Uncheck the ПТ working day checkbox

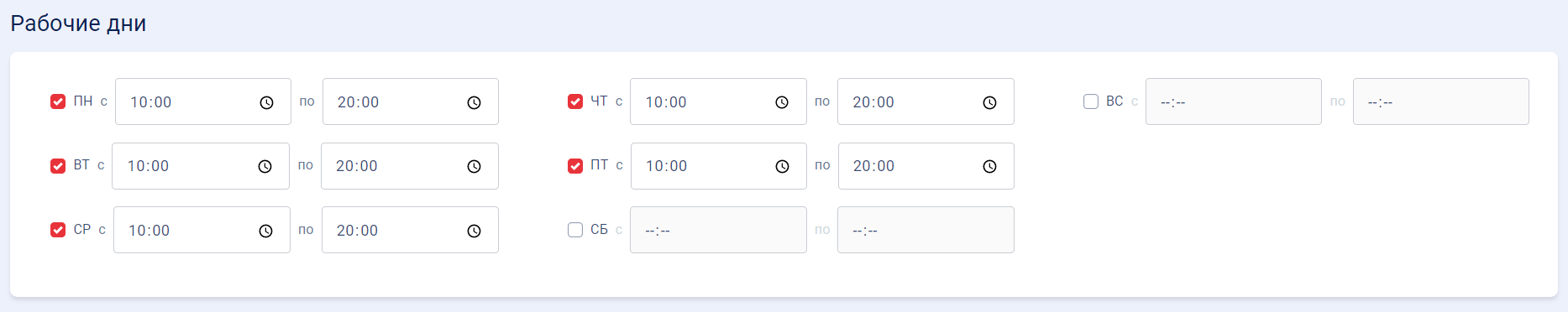click(x=575, y=166)
